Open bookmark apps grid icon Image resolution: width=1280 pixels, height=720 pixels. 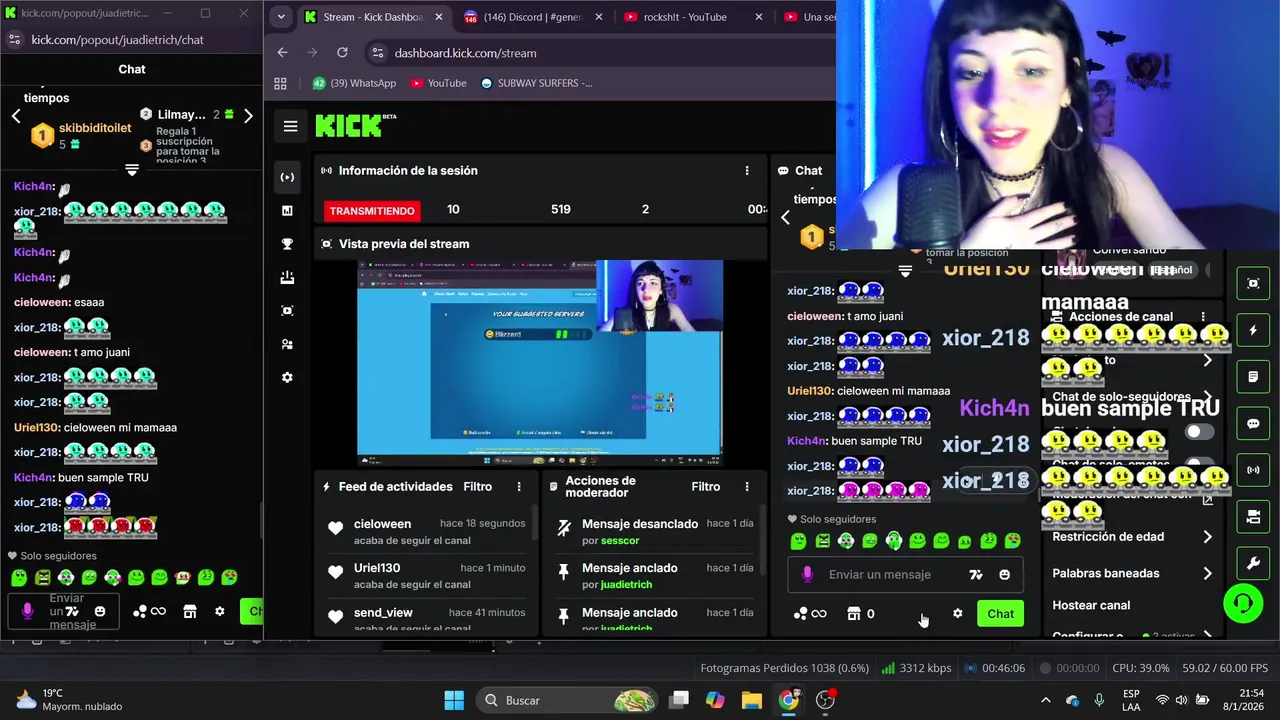280,83
